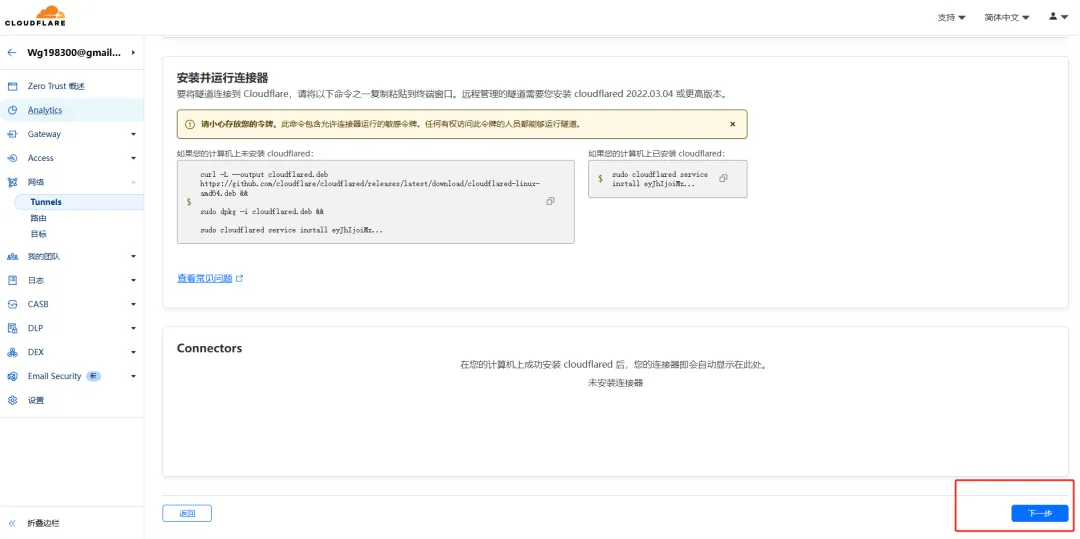Click the Gateway sidebar icon
Image resolution: width=1080 pixels, height=539 pixels.
pyautogui.click(x=12, y=134)
